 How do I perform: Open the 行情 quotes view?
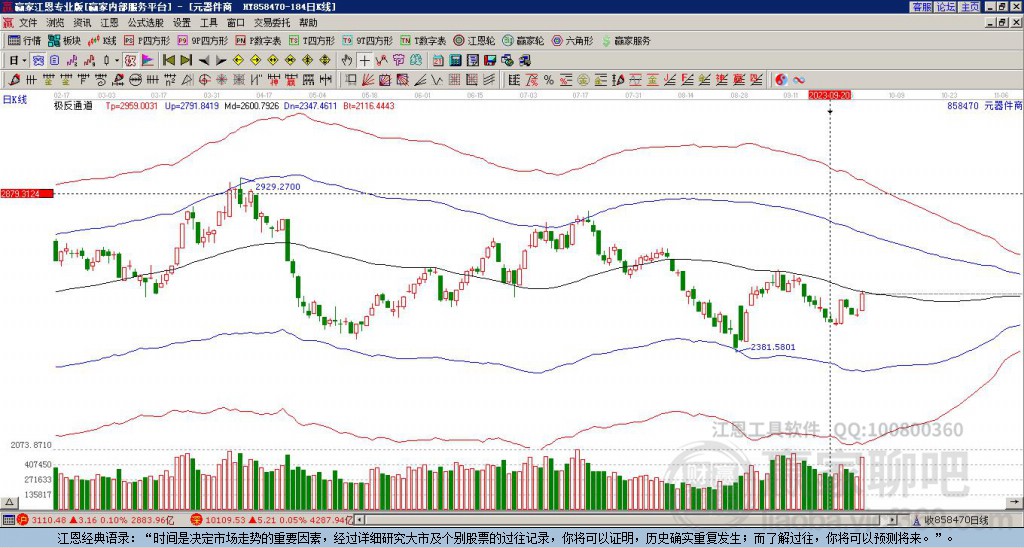25,40
